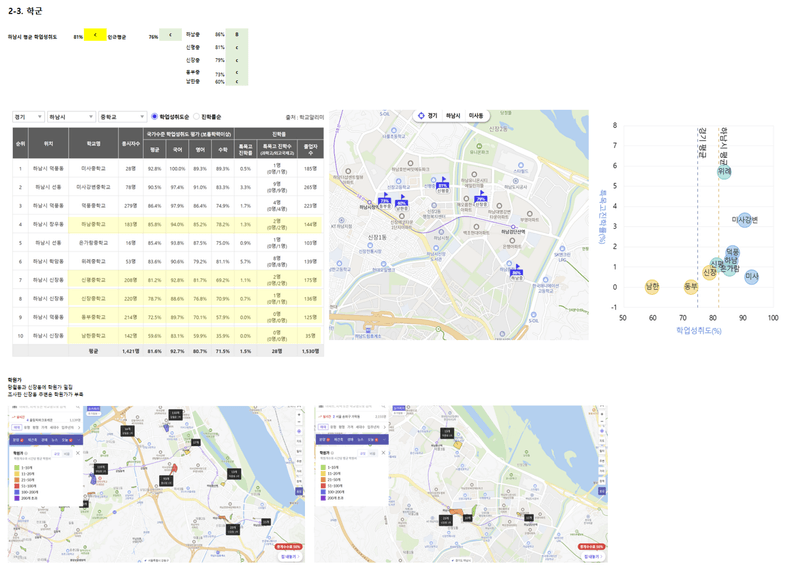Click the 미사동 breadcrumb on the map
786x573 pixels.
[x=476, y=115]
